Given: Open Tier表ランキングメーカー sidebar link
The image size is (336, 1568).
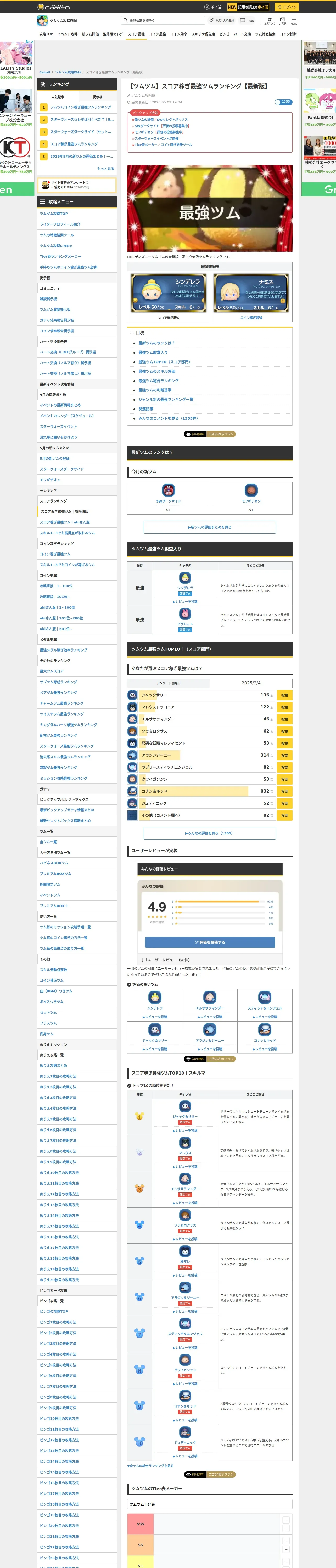Looking at the screenshot, I should click(60, 256).
